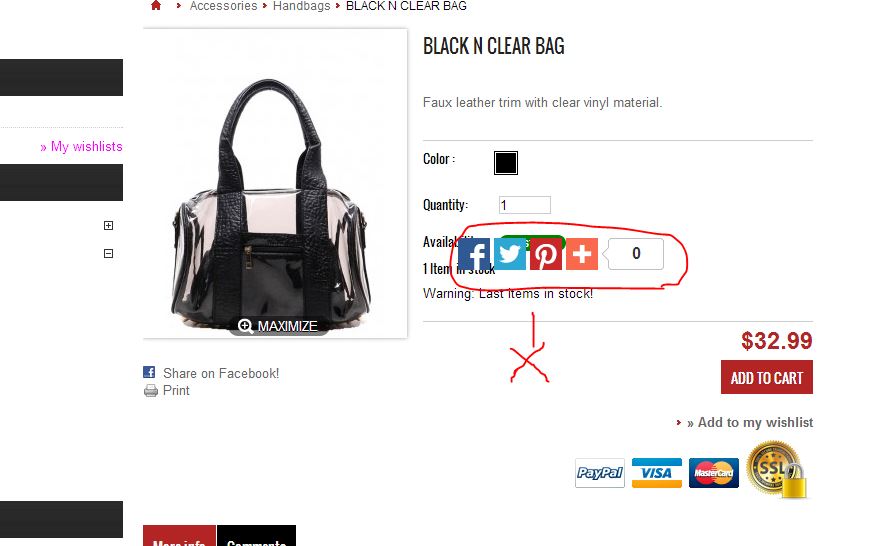This screenshot has width=889, height=546.
Task: Click the ADD TO CART button
Action: coord(767,377)
